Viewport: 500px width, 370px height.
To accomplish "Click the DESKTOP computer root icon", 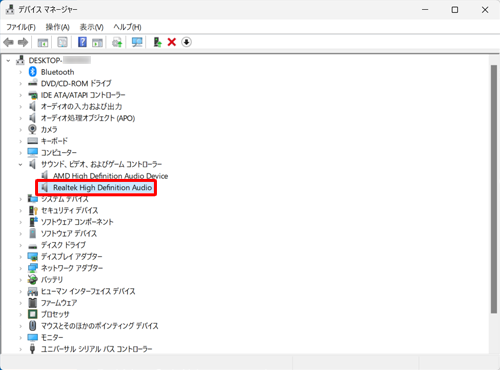I will pos(20,60).
